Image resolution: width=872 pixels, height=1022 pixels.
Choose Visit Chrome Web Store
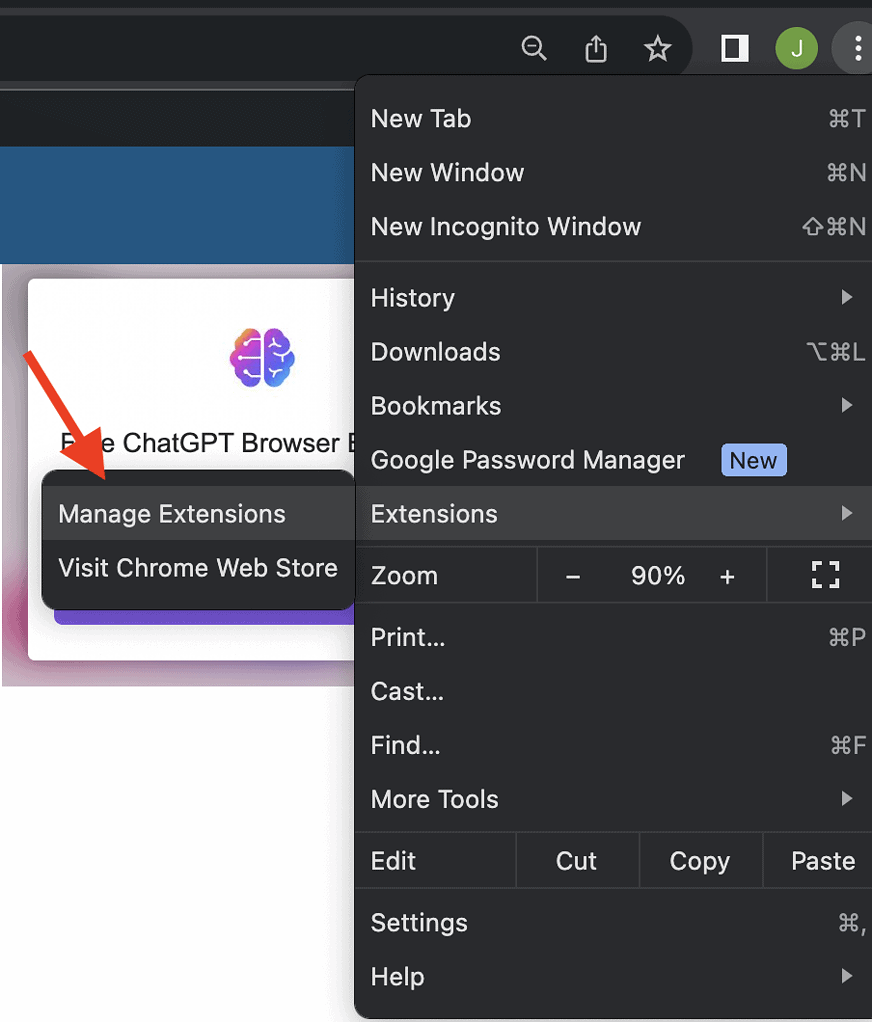pos(198,568)
